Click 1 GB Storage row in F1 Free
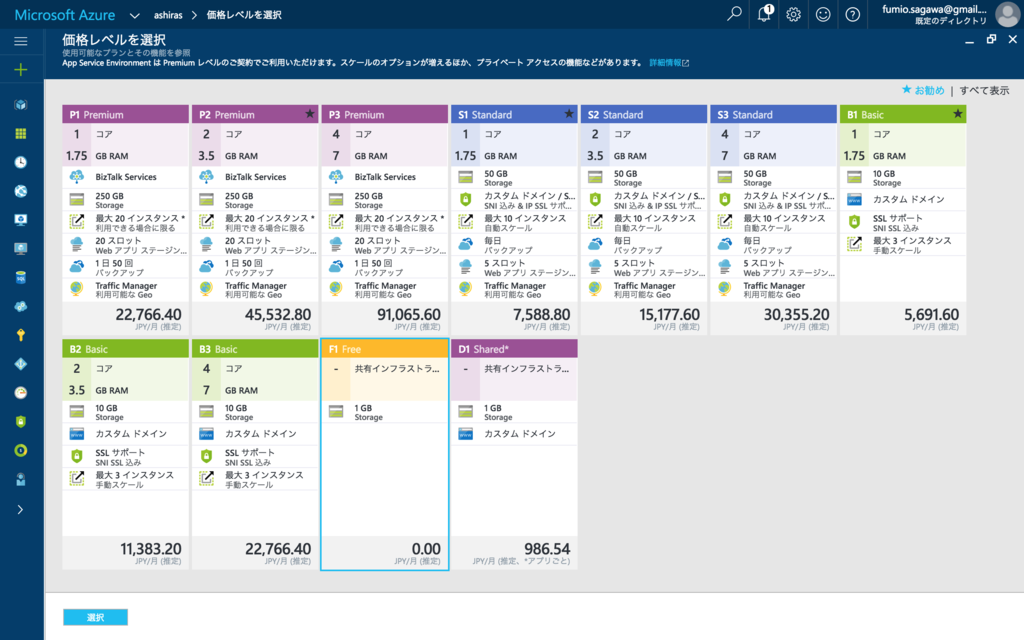1024x640 pixels. point(385,412)
